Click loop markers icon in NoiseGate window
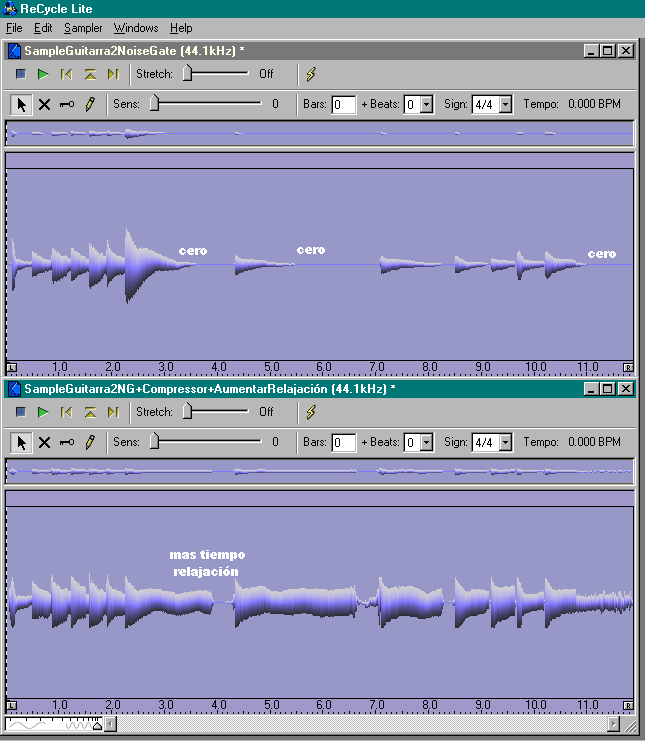 click(90, 74)
